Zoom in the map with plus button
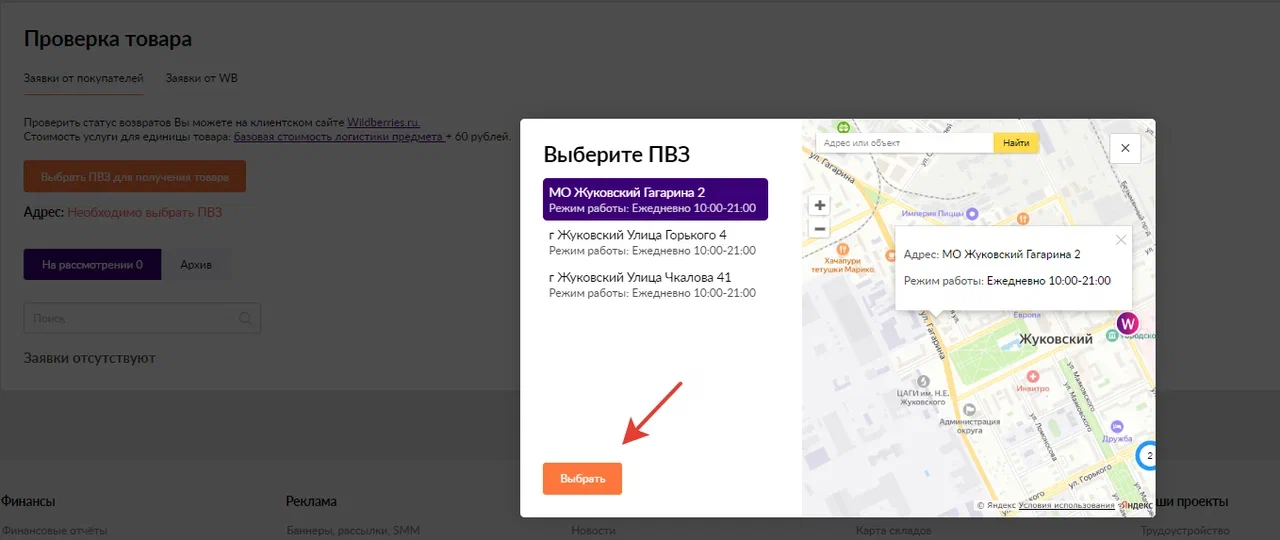 [x=820, y=205]
